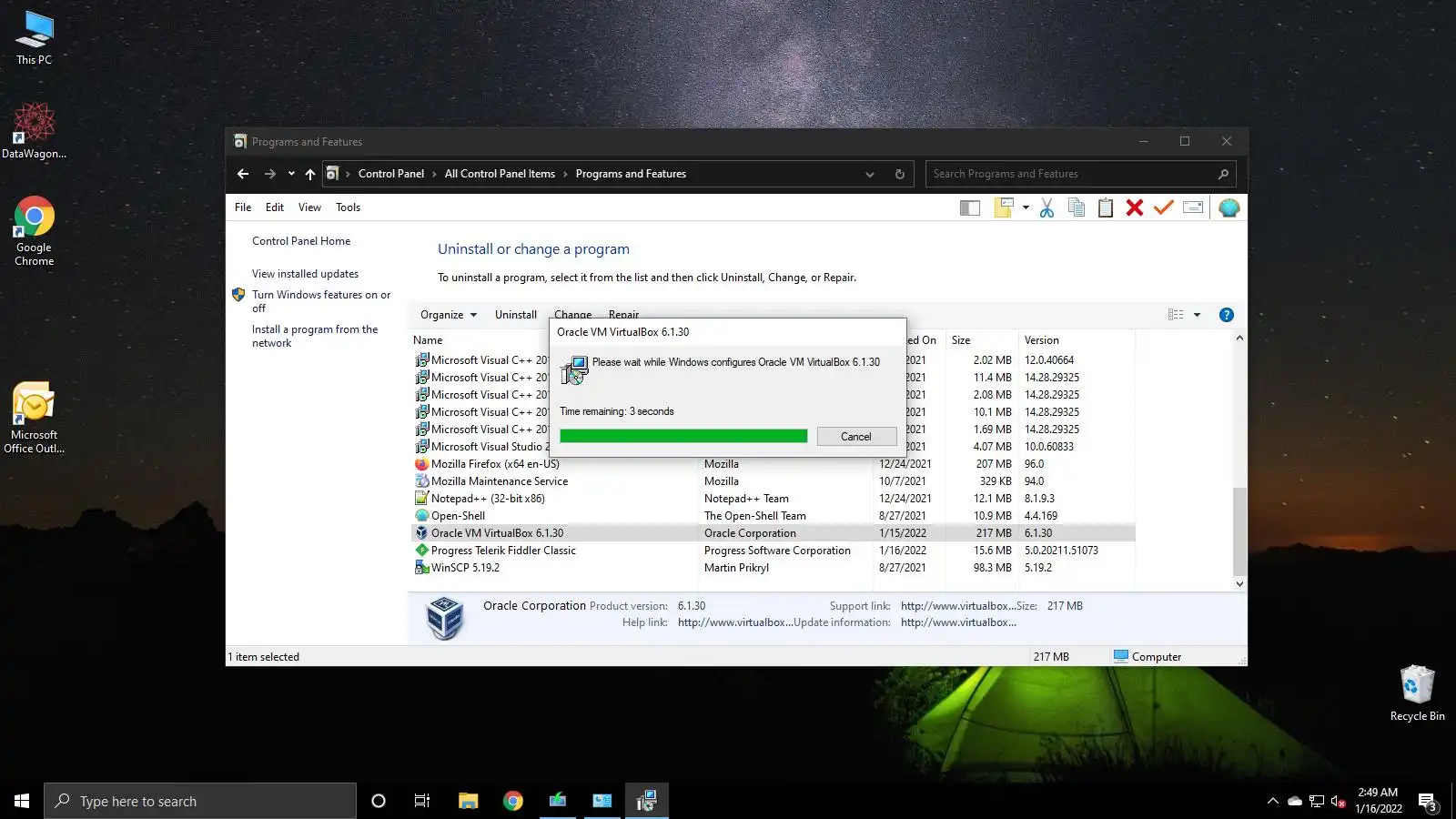Click the Recycle Bin desktop icon
The image size is (1456, 819).
(x=1417, y=693)
